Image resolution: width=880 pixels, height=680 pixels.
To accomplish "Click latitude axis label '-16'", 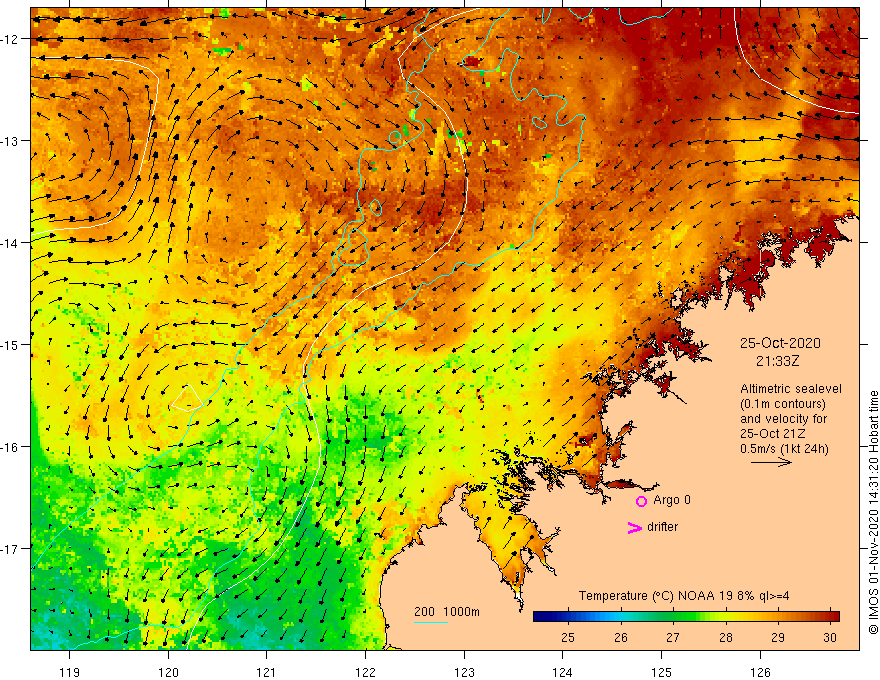I will click(x=10, y=447).
